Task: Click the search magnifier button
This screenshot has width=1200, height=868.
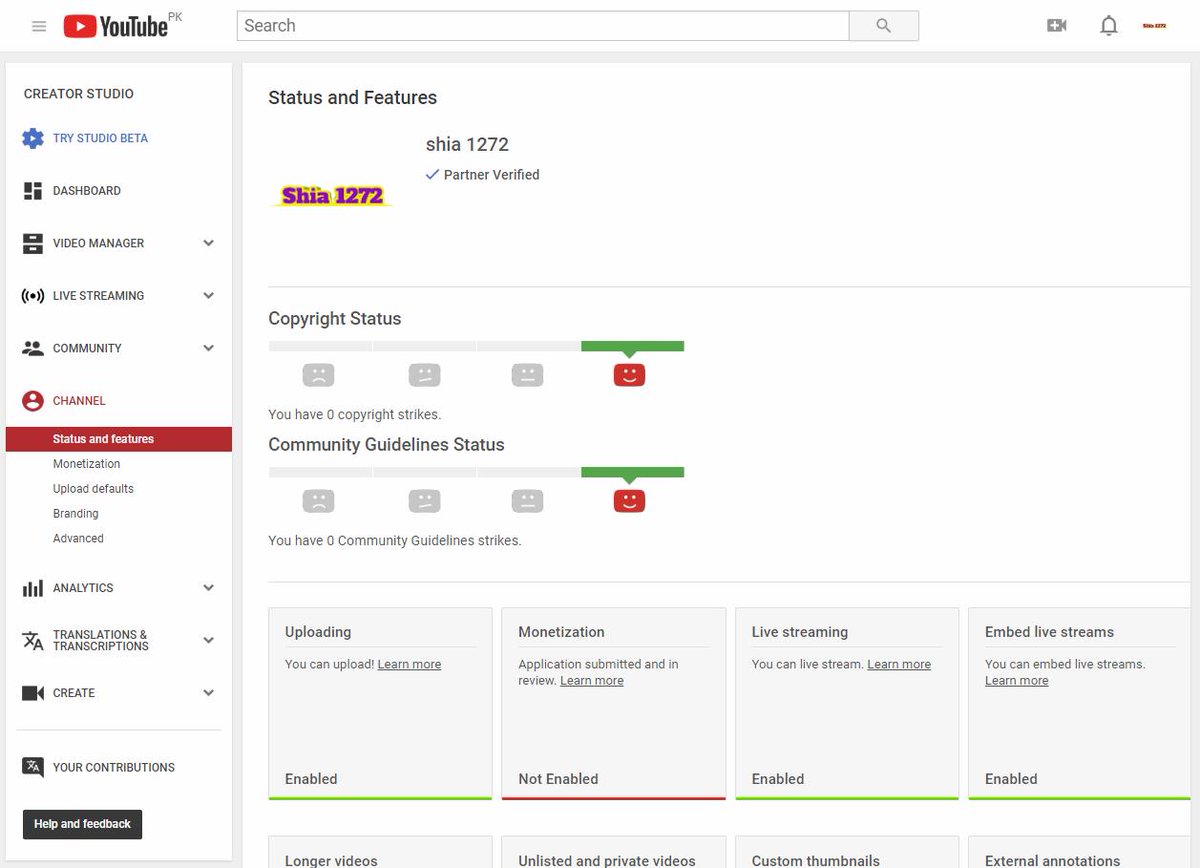Action: (883, 26)
